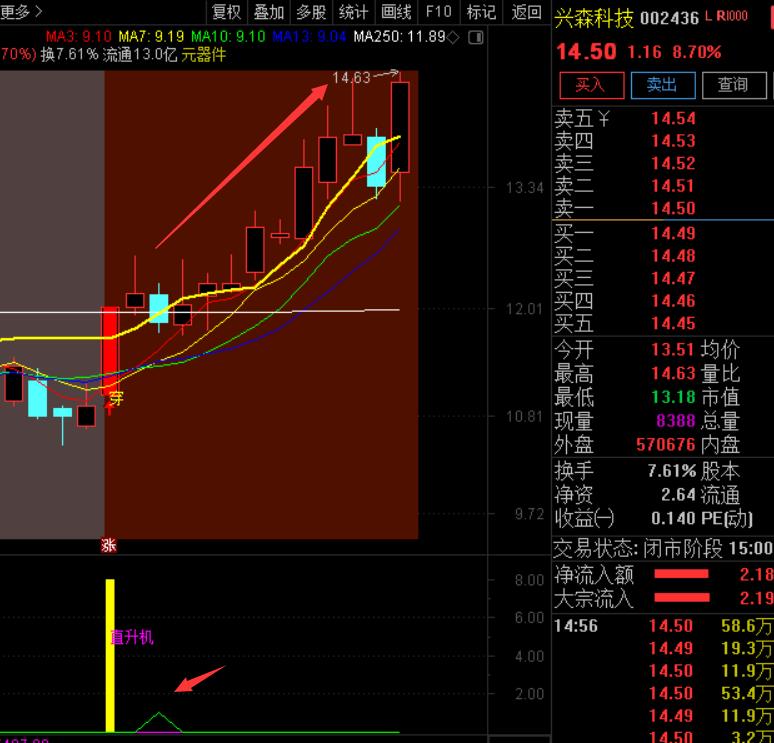Click the 穿 signal marker on chart
Viewport: 774px width, 743px height.
coord(116,398)
